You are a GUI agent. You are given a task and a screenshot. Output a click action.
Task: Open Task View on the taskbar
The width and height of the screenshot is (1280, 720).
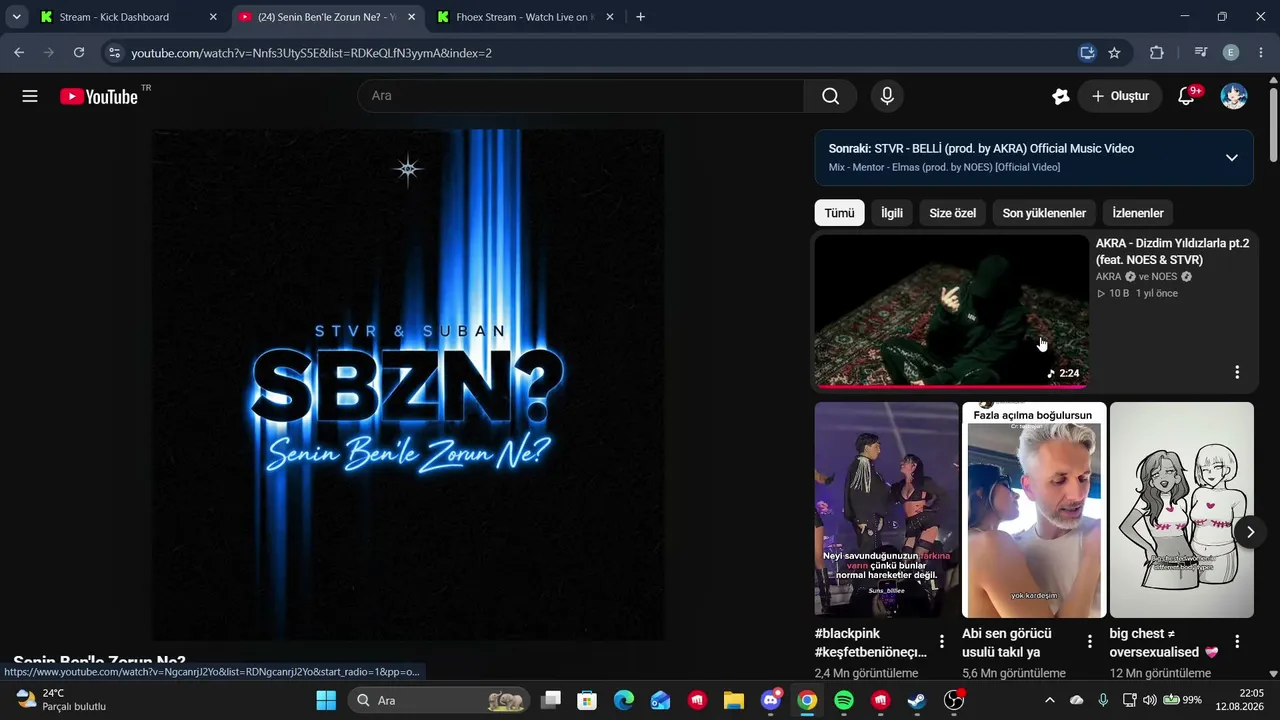(550, 700)
